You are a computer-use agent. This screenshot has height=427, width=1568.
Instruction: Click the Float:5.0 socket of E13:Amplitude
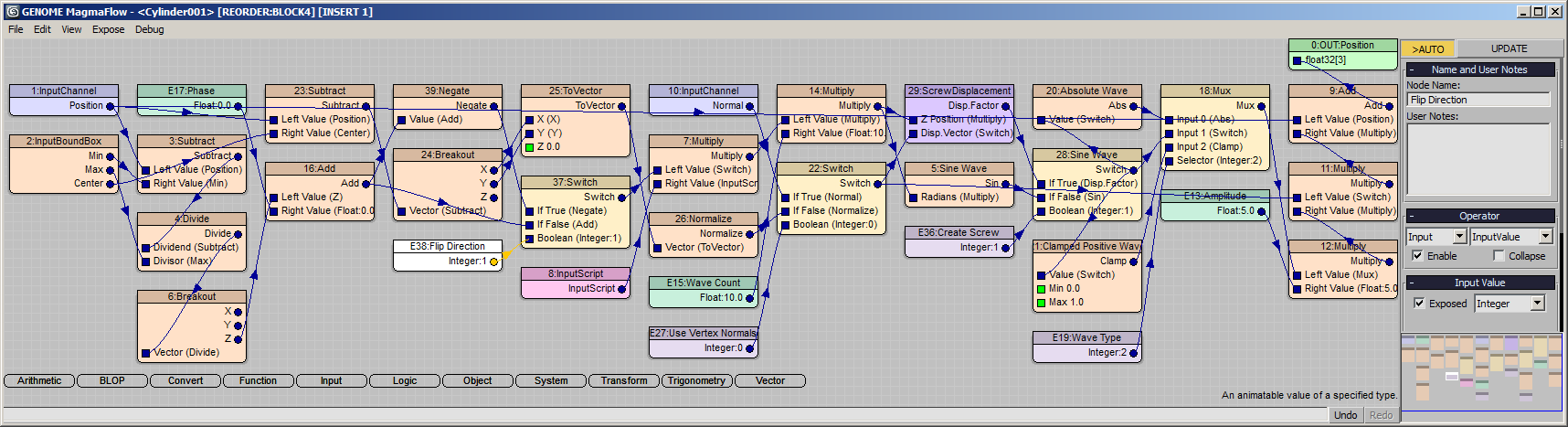[1262, 211]
